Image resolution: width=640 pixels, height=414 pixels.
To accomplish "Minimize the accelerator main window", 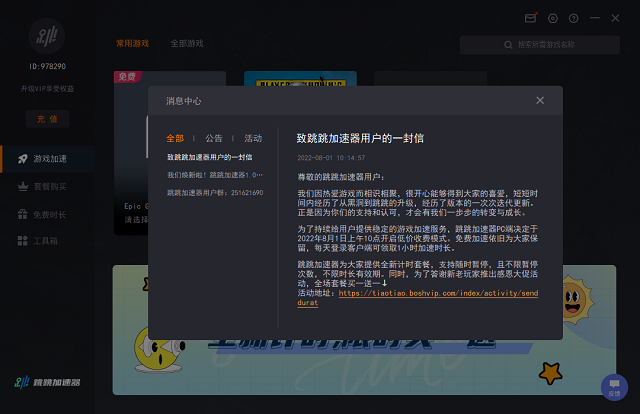I will coord(595,18).
